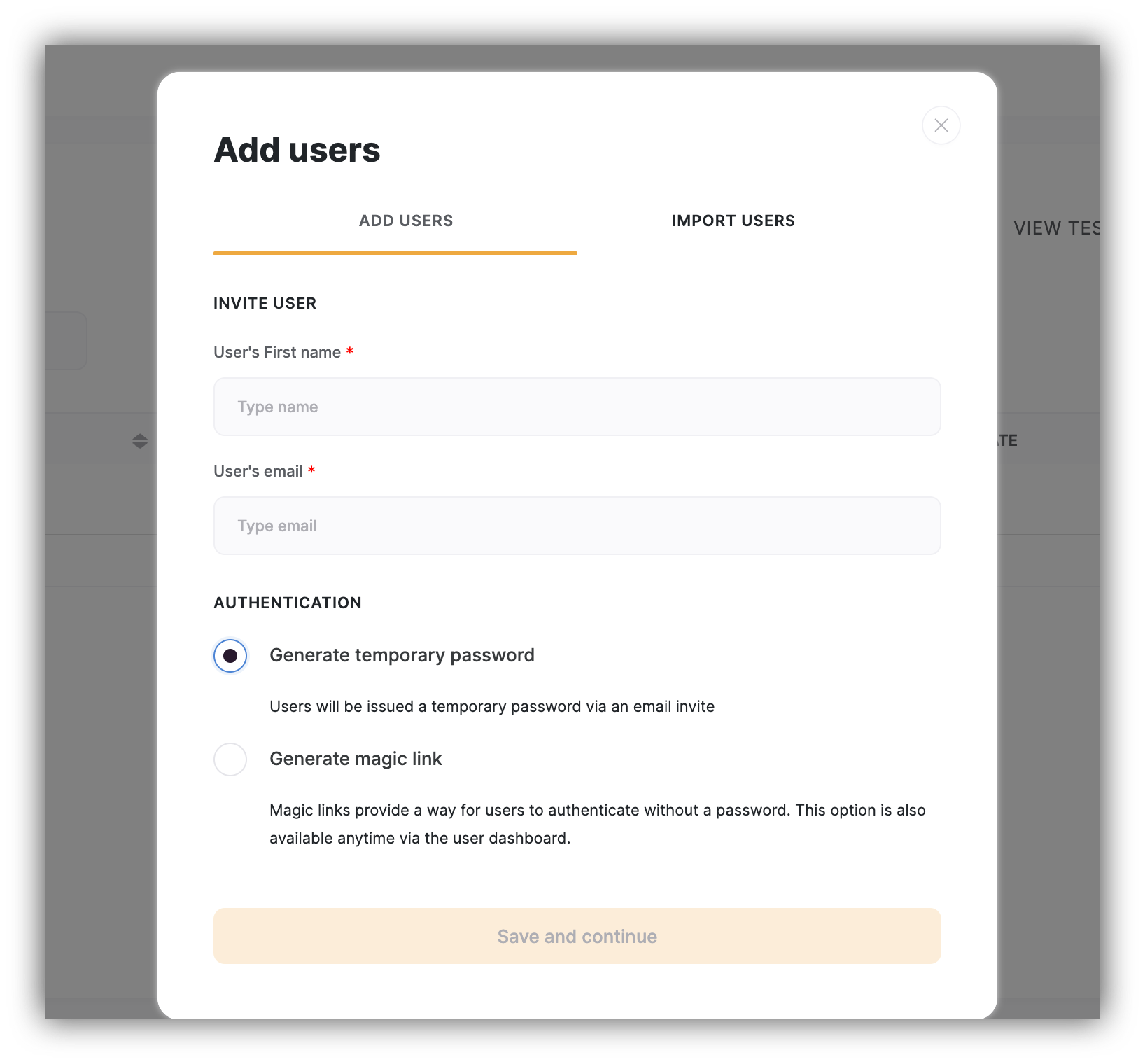Click the AUTHENTICATION section heading

[x=287, y=603]
